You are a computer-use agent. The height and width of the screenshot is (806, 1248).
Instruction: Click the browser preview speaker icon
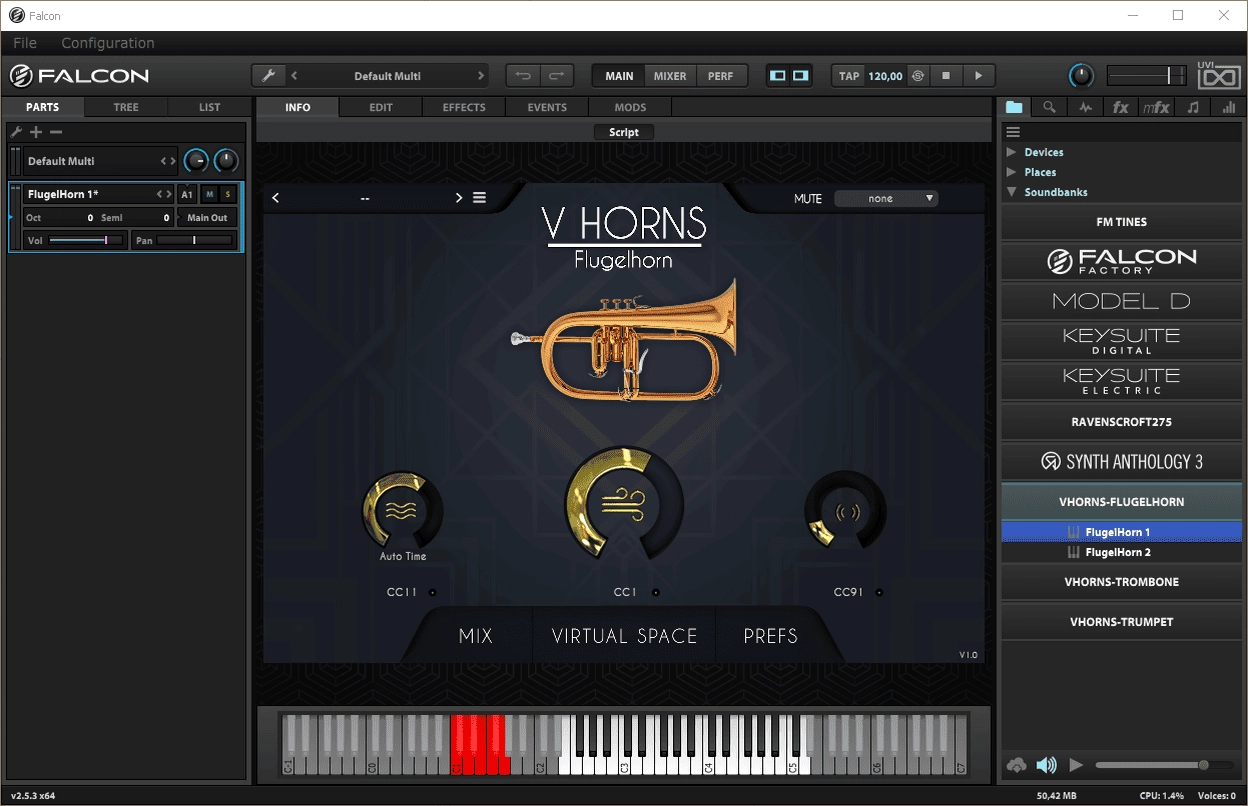(x=1046, y=765)
